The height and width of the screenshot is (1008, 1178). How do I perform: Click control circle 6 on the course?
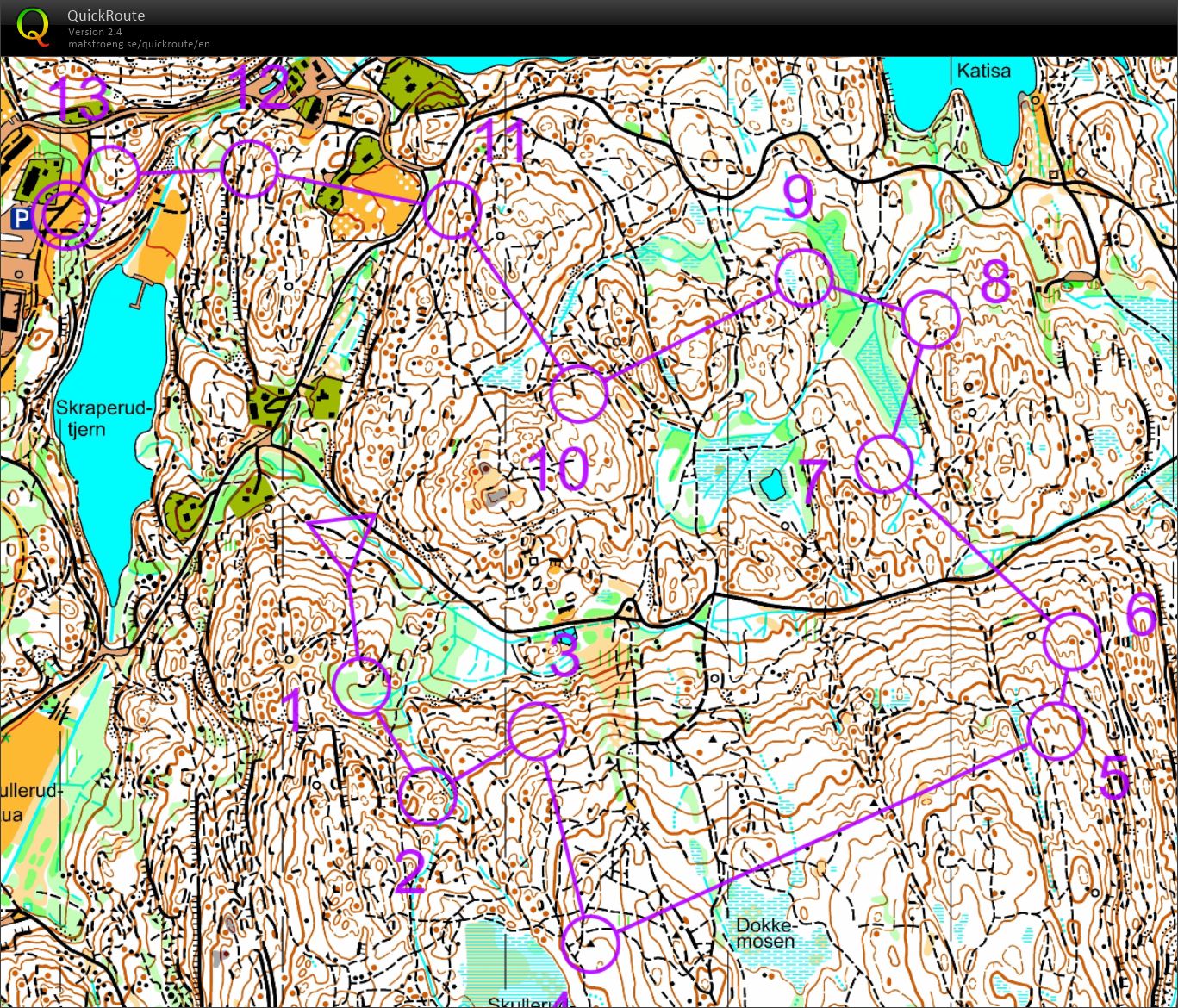[x=1072, y=641]
